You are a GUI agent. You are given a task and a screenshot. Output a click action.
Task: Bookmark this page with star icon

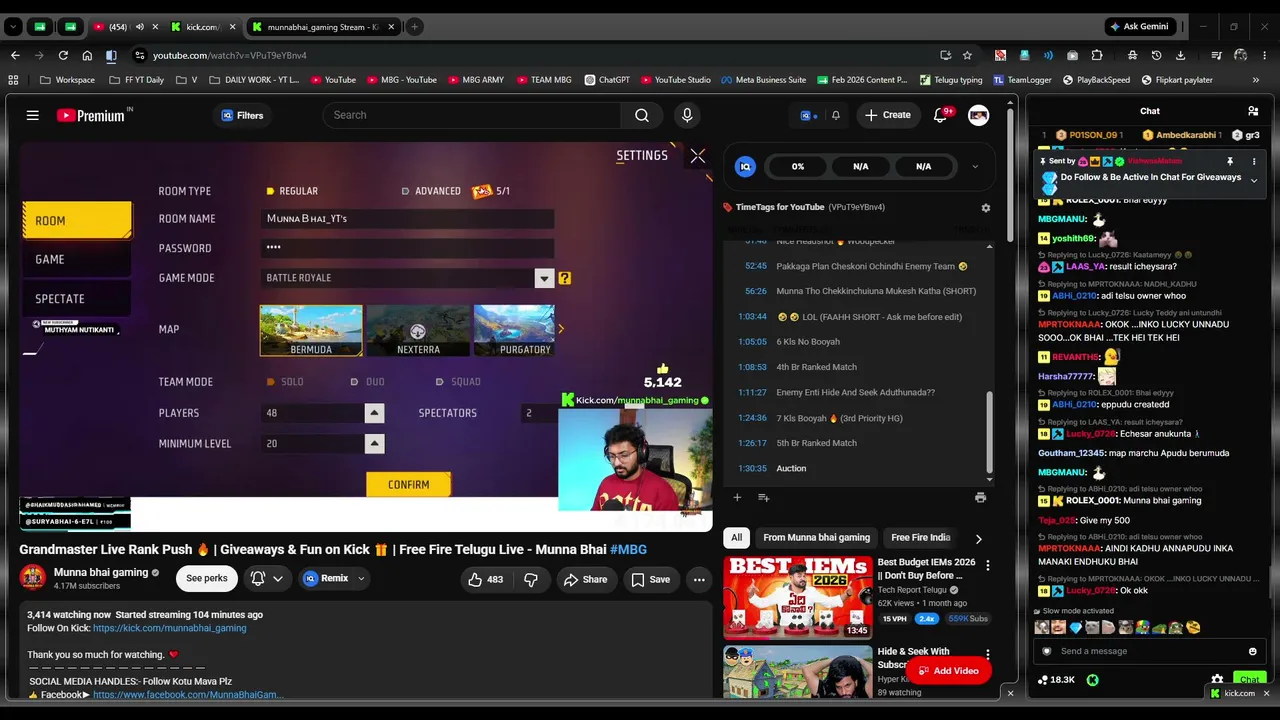pos(967,55)
